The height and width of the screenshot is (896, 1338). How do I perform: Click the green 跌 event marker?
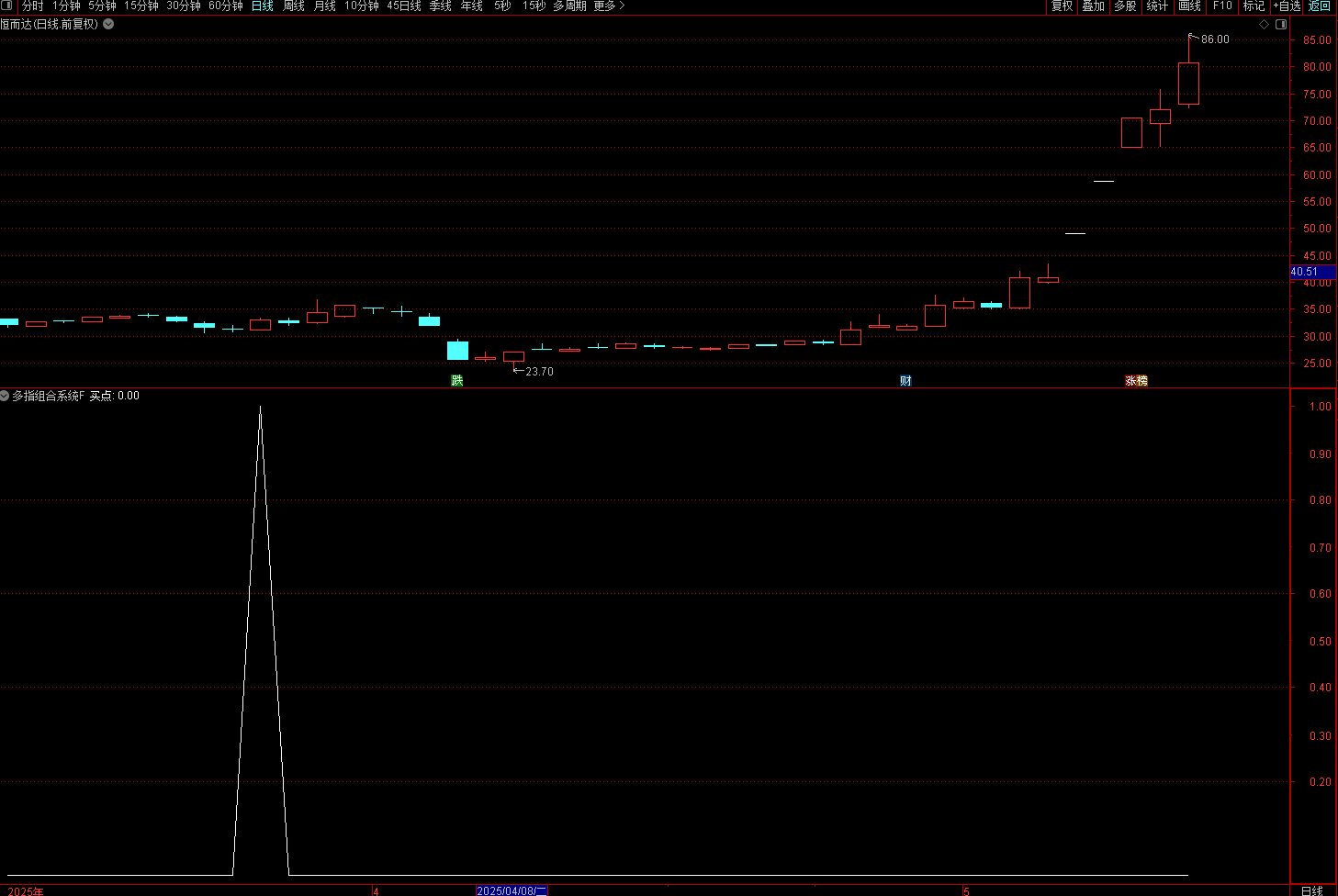click(457, 380)
